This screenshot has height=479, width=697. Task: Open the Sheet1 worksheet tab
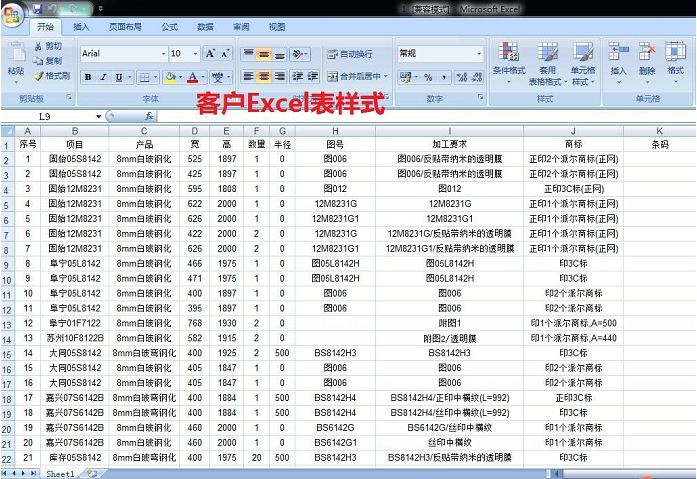(x=60, y=474)
